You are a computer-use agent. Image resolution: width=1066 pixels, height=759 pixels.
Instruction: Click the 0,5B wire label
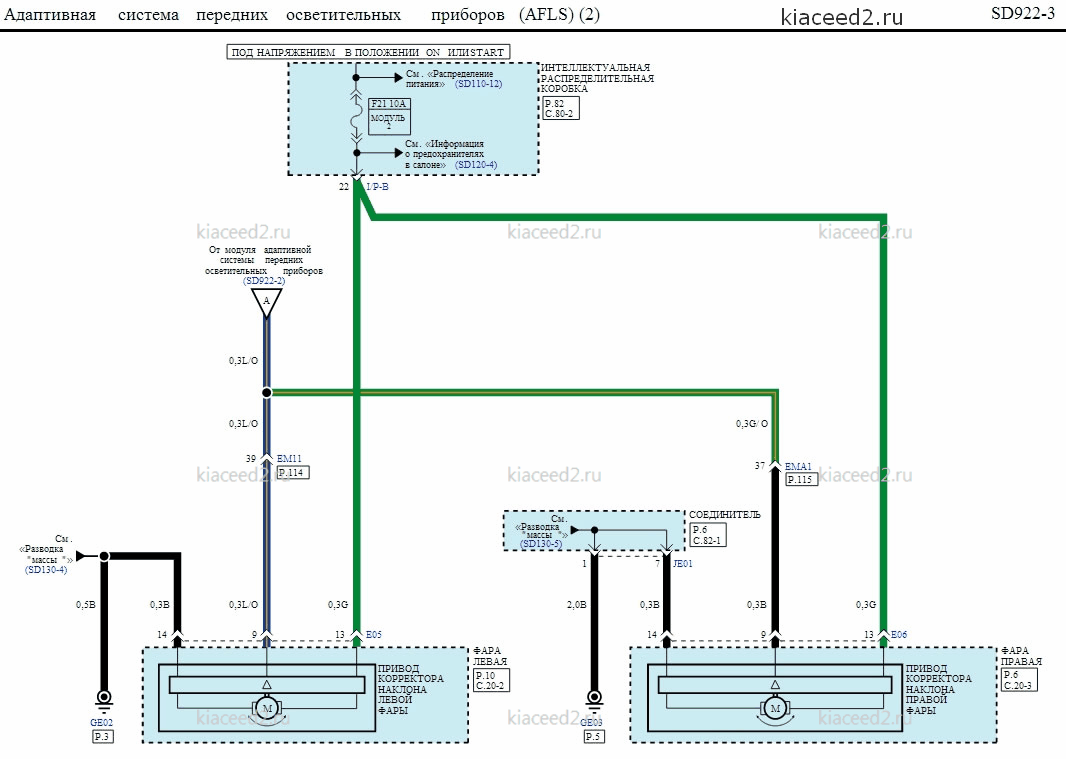(86, 605)
